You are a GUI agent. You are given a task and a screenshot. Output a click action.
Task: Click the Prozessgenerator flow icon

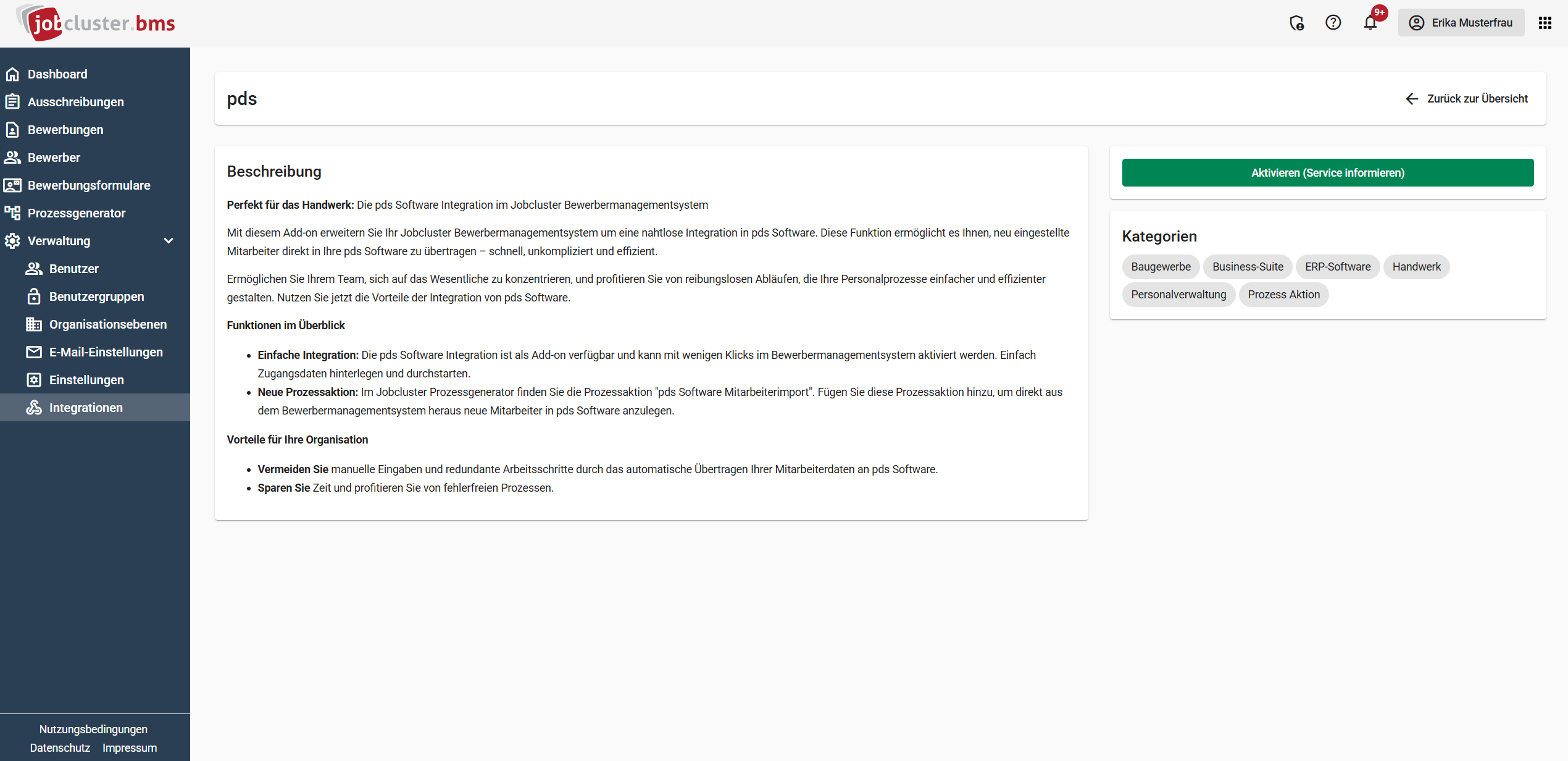12,213
